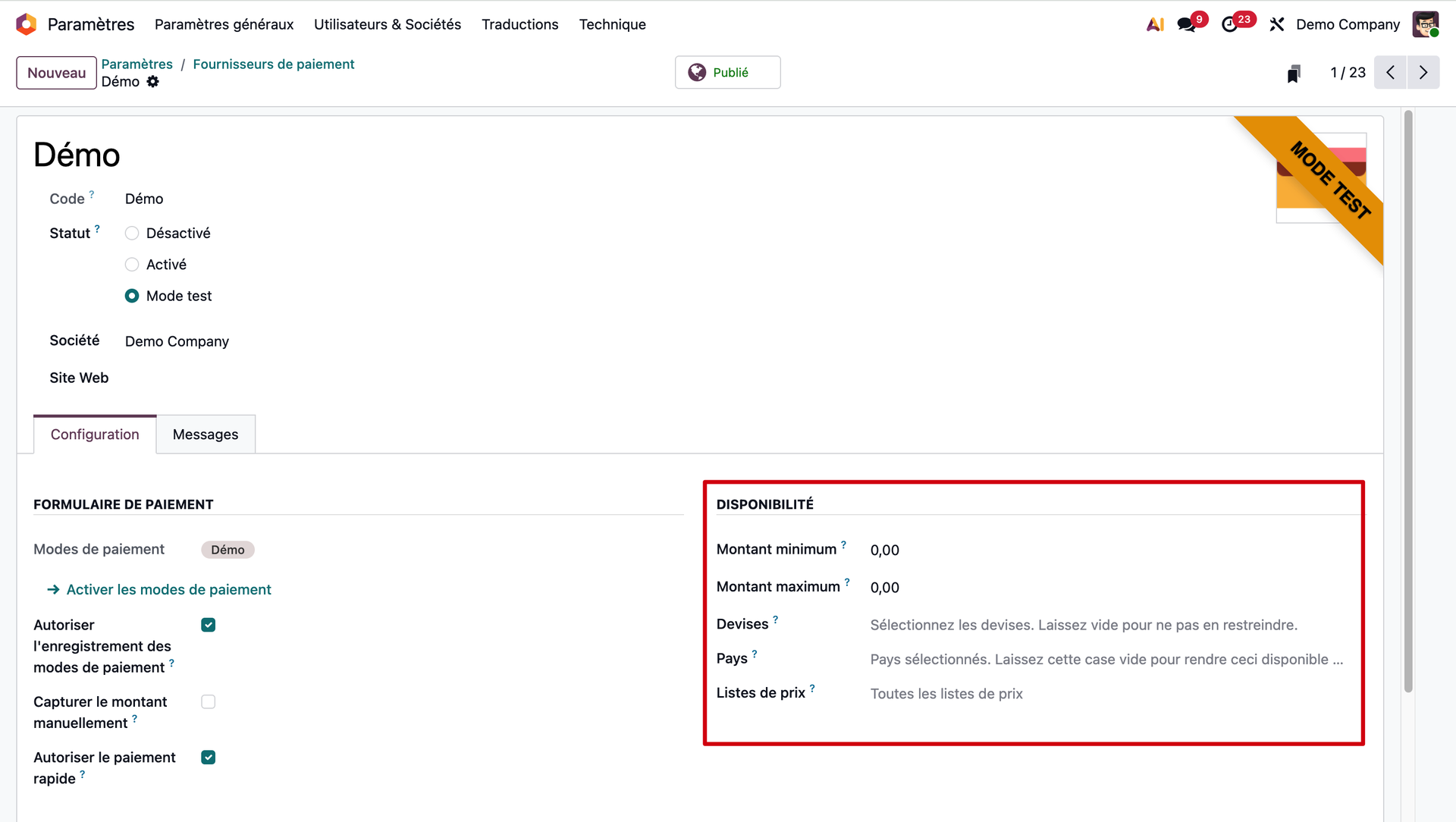Open the Utilisateurs & Sociétés menu
1456x822 pixels.
coord(388,24)
